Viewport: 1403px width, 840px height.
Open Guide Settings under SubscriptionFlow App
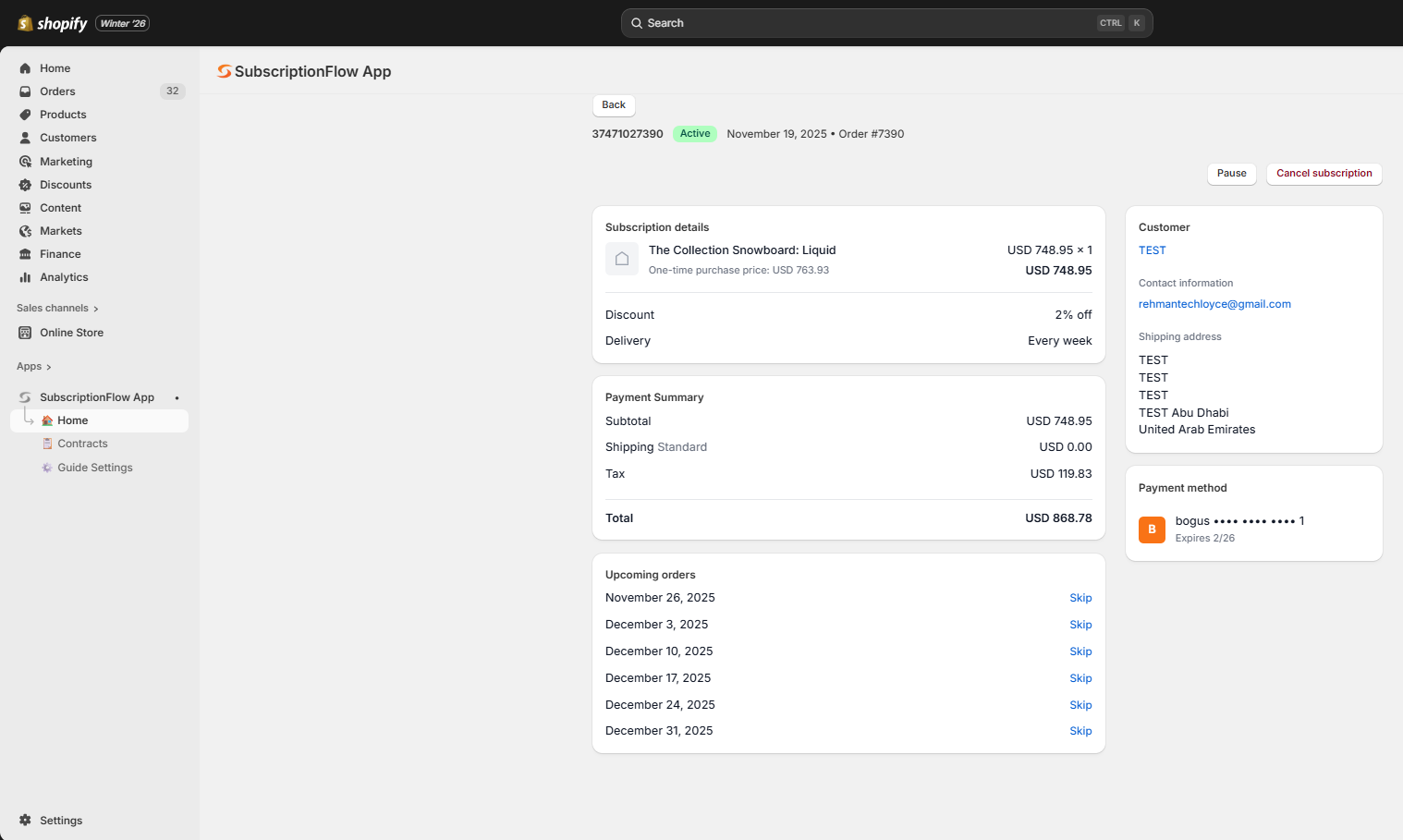pos(100,468)
